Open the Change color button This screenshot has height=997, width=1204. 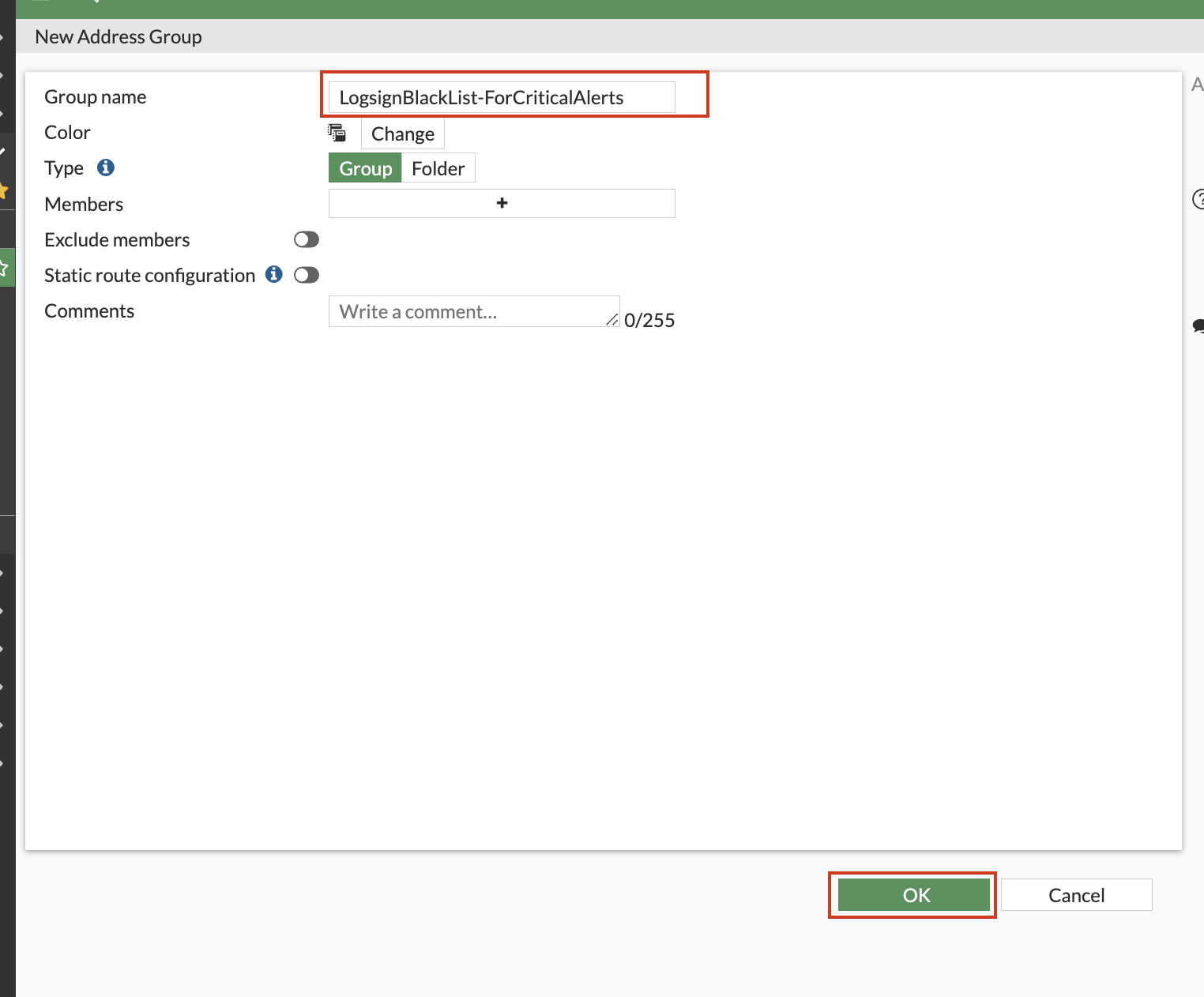[403, 134]
